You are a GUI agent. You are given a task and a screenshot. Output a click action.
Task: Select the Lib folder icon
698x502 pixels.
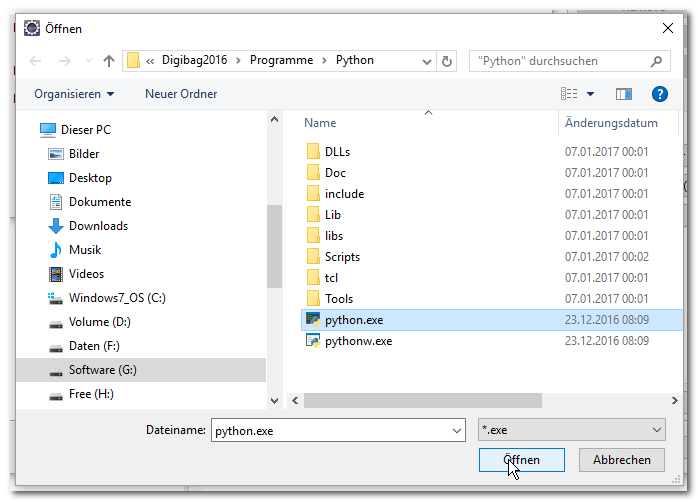point(313,215)
